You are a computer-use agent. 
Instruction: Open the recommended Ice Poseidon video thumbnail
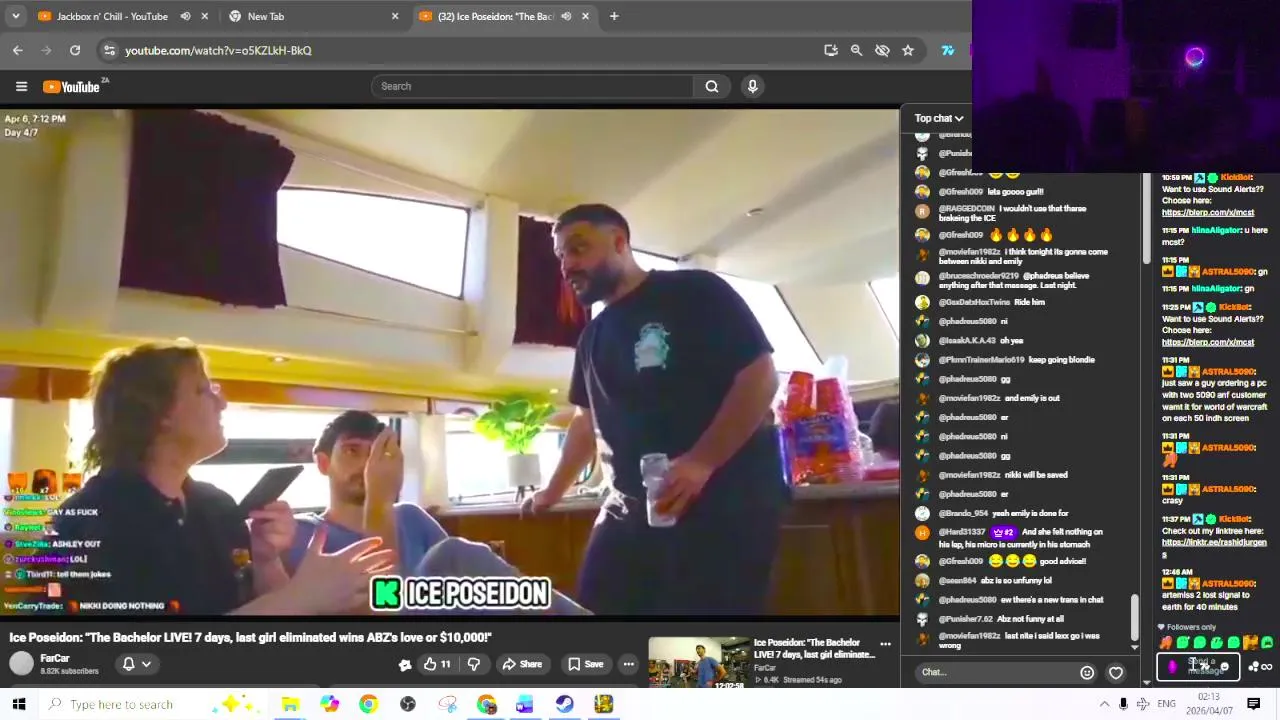(x=698, y=663)
